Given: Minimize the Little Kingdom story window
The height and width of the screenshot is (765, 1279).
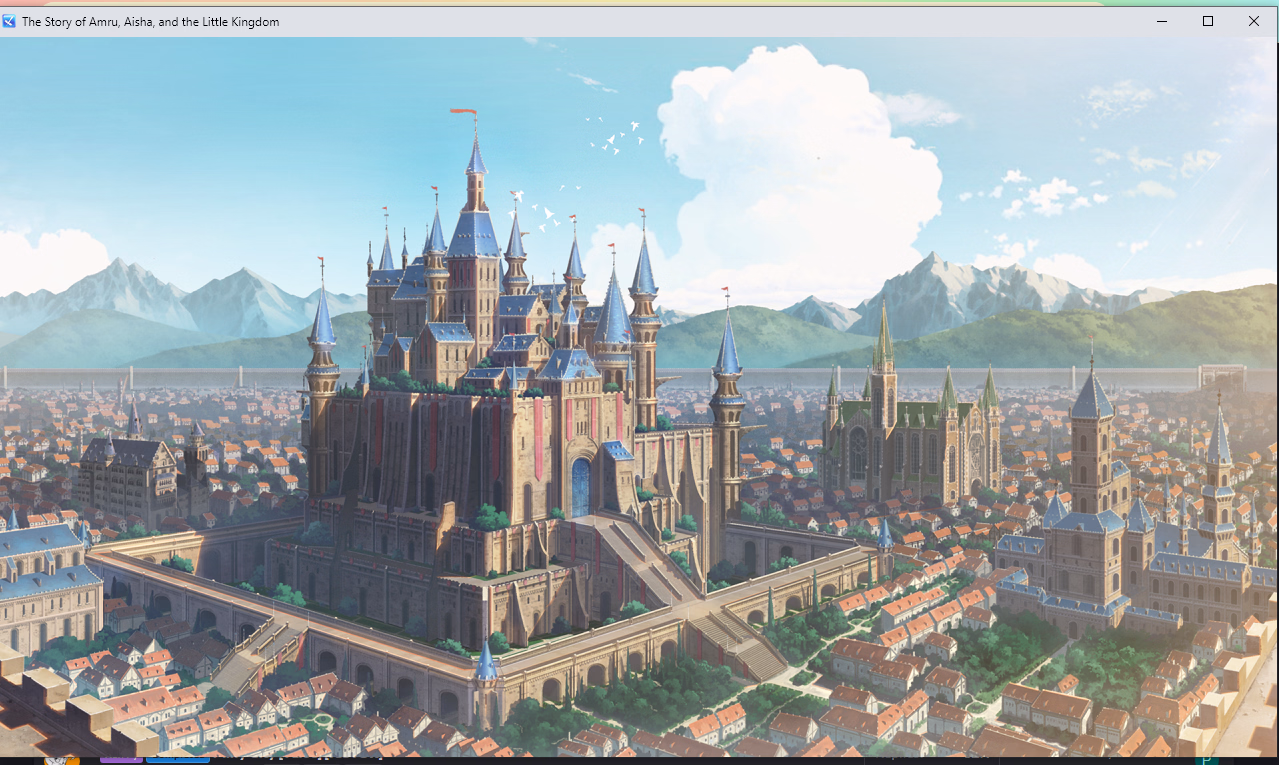Looking at the screenshot, I should pyautogui.click(x=1162, y=21).
